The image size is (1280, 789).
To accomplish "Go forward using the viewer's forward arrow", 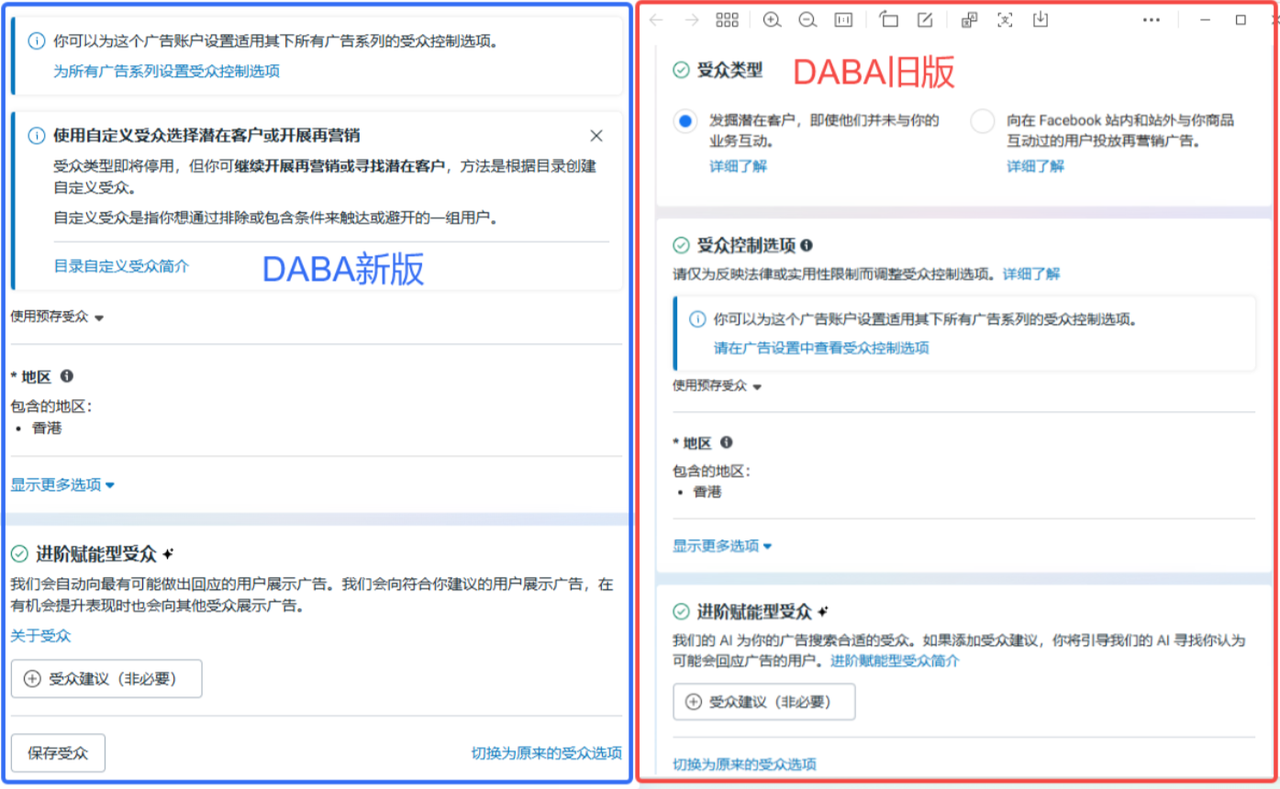I will [x=691, y=20].
